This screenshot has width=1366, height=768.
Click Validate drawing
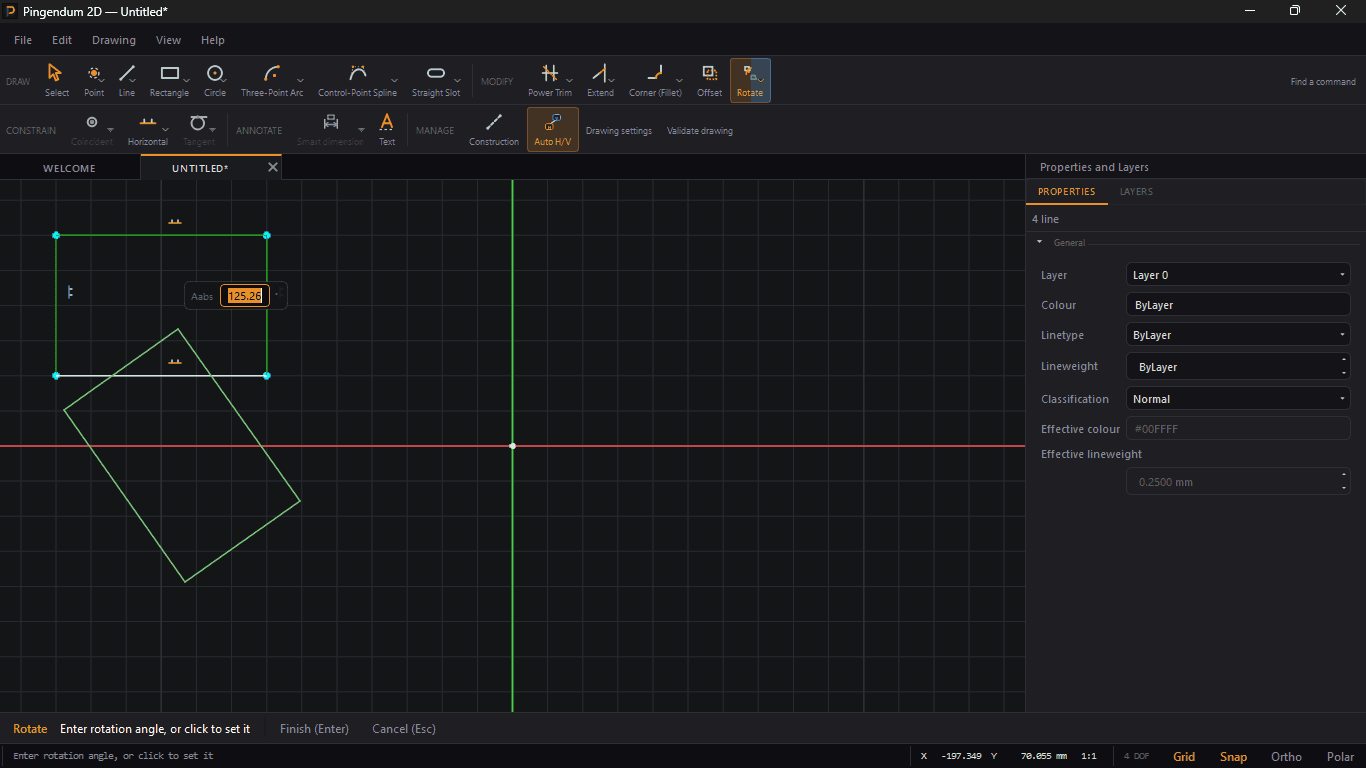tap(700, 131)
